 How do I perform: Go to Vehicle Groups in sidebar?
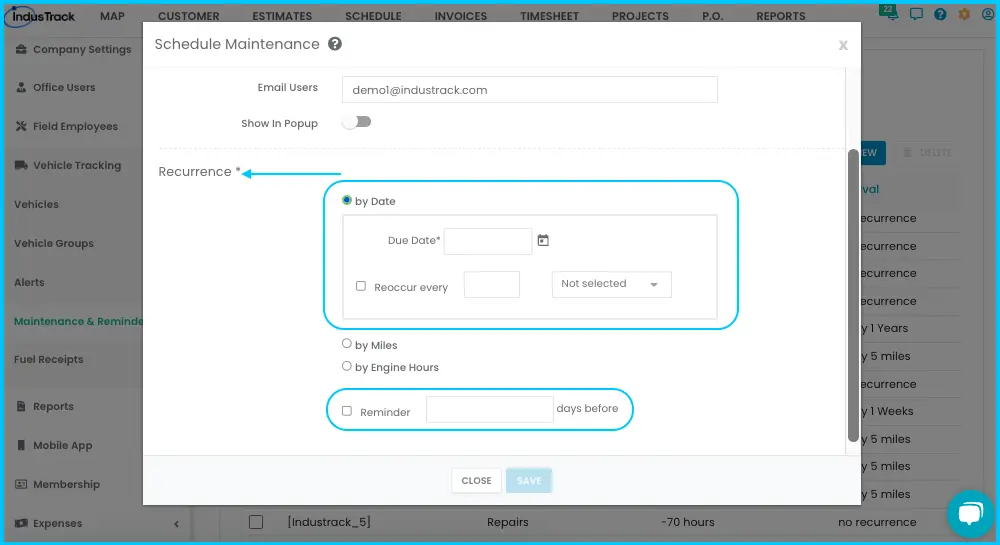54,243
